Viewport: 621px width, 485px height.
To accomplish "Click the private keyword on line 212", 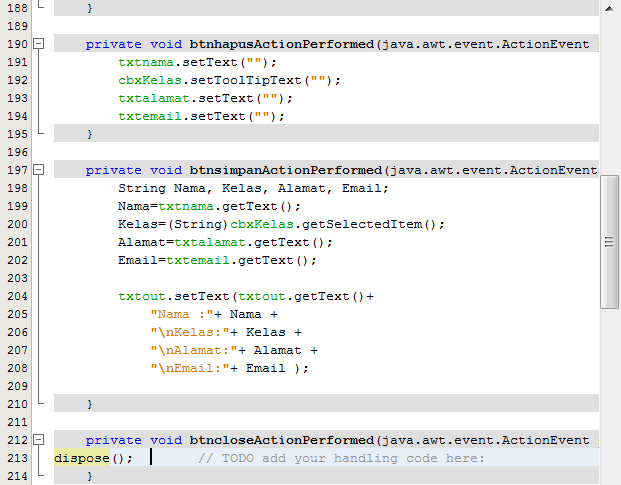I will click(x=114, y=441).
